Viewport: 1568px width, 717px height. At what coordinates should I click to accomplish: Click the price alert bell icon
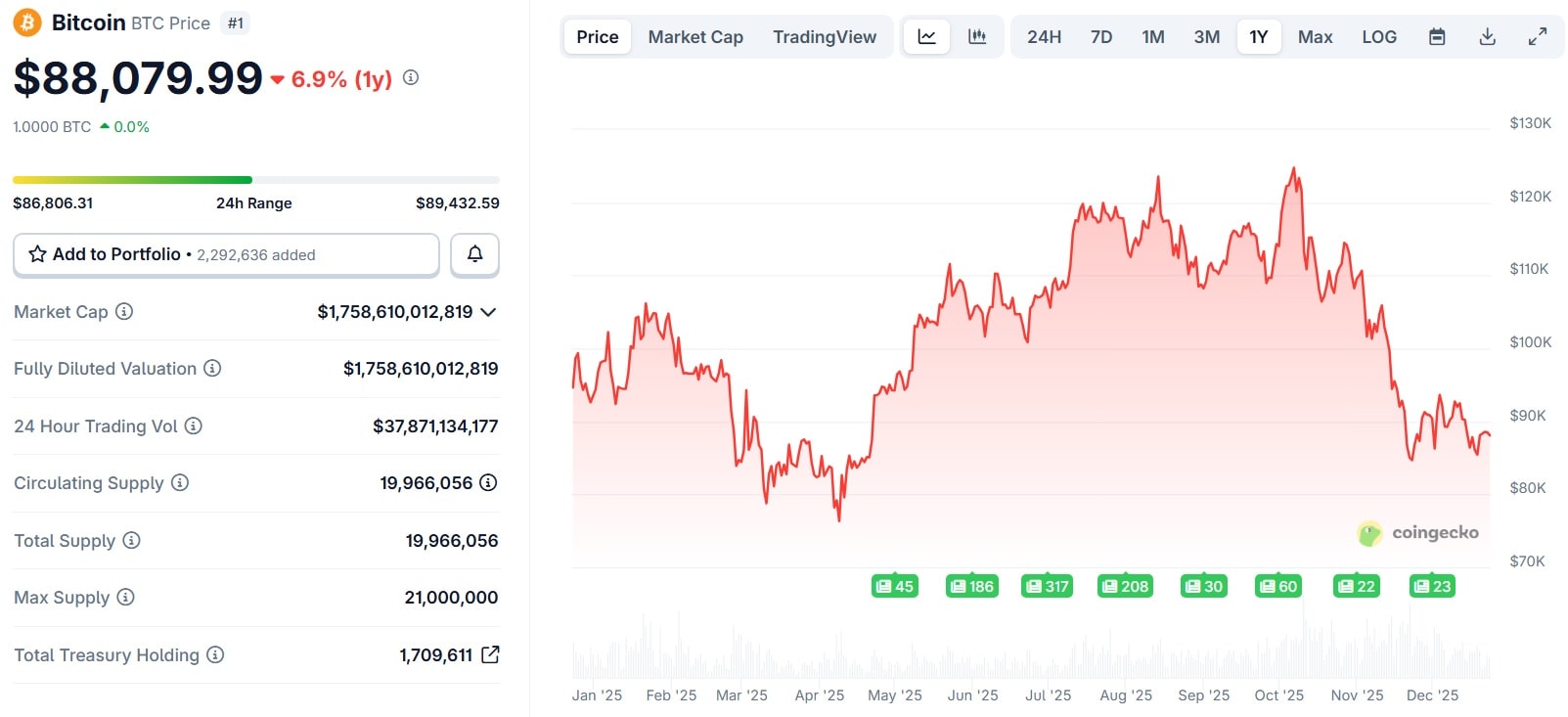coord(474,254)
